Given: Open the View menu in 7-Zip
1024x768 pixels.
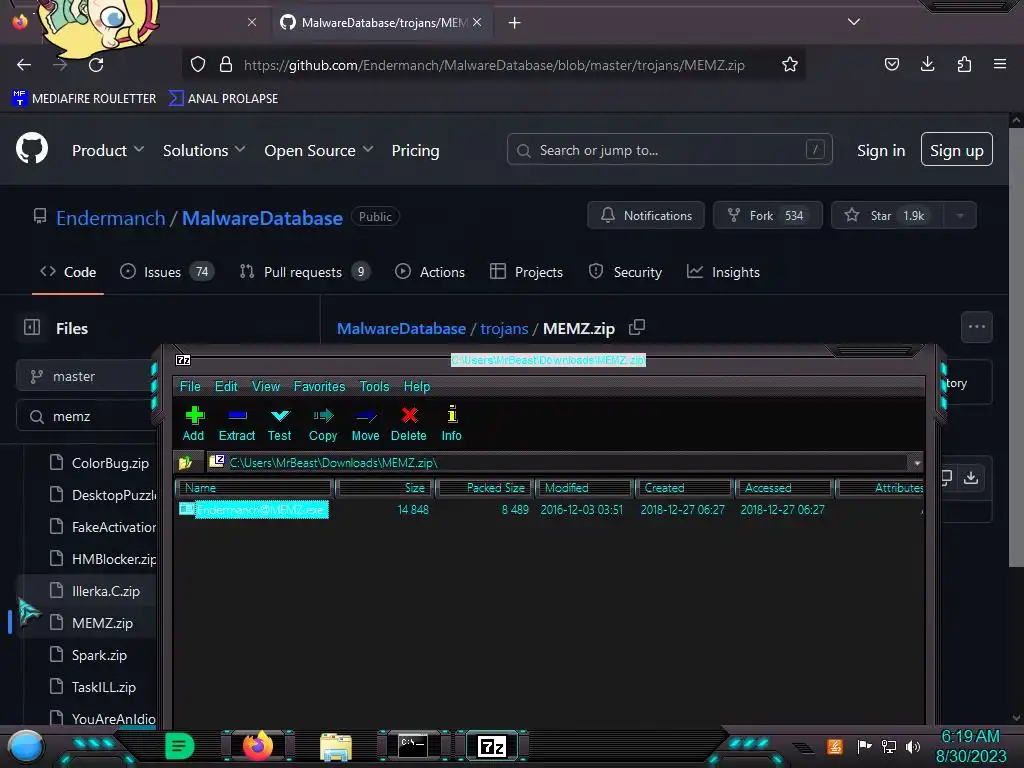Looking at the screenshot, I should click(266, 386).
